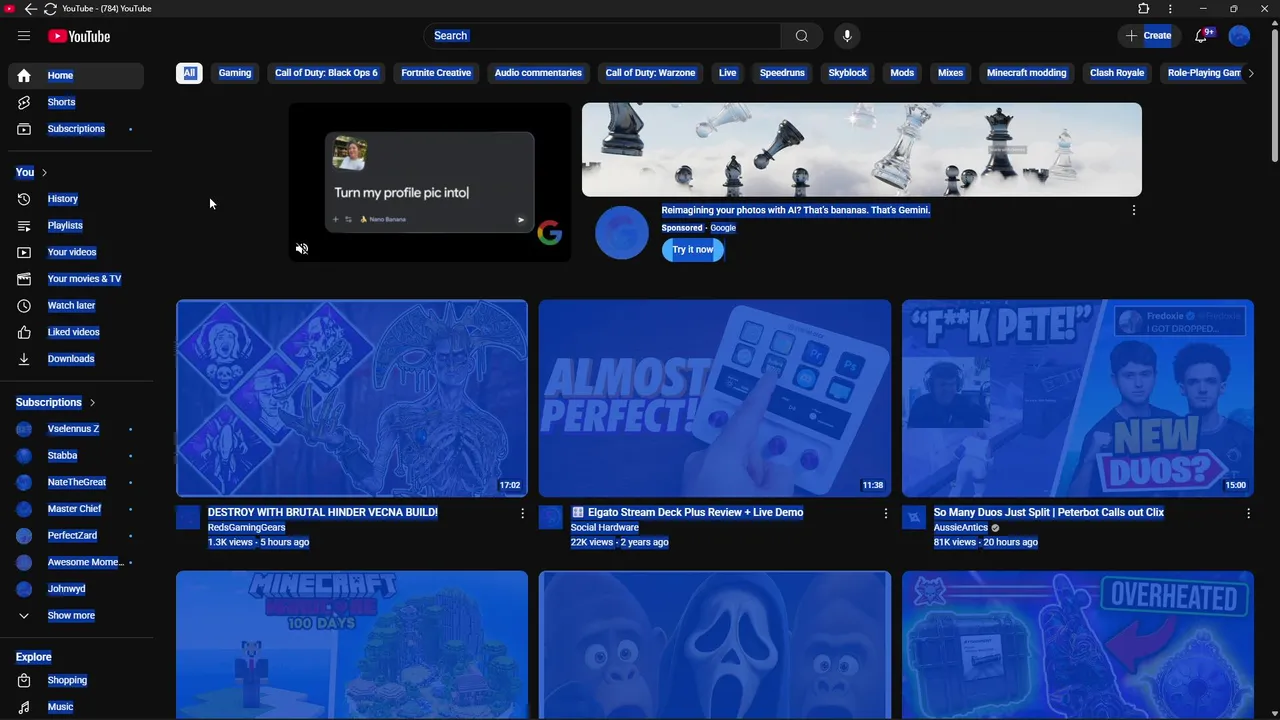Open Liked videos
The image size is (1280, 720).
[76, 332]
